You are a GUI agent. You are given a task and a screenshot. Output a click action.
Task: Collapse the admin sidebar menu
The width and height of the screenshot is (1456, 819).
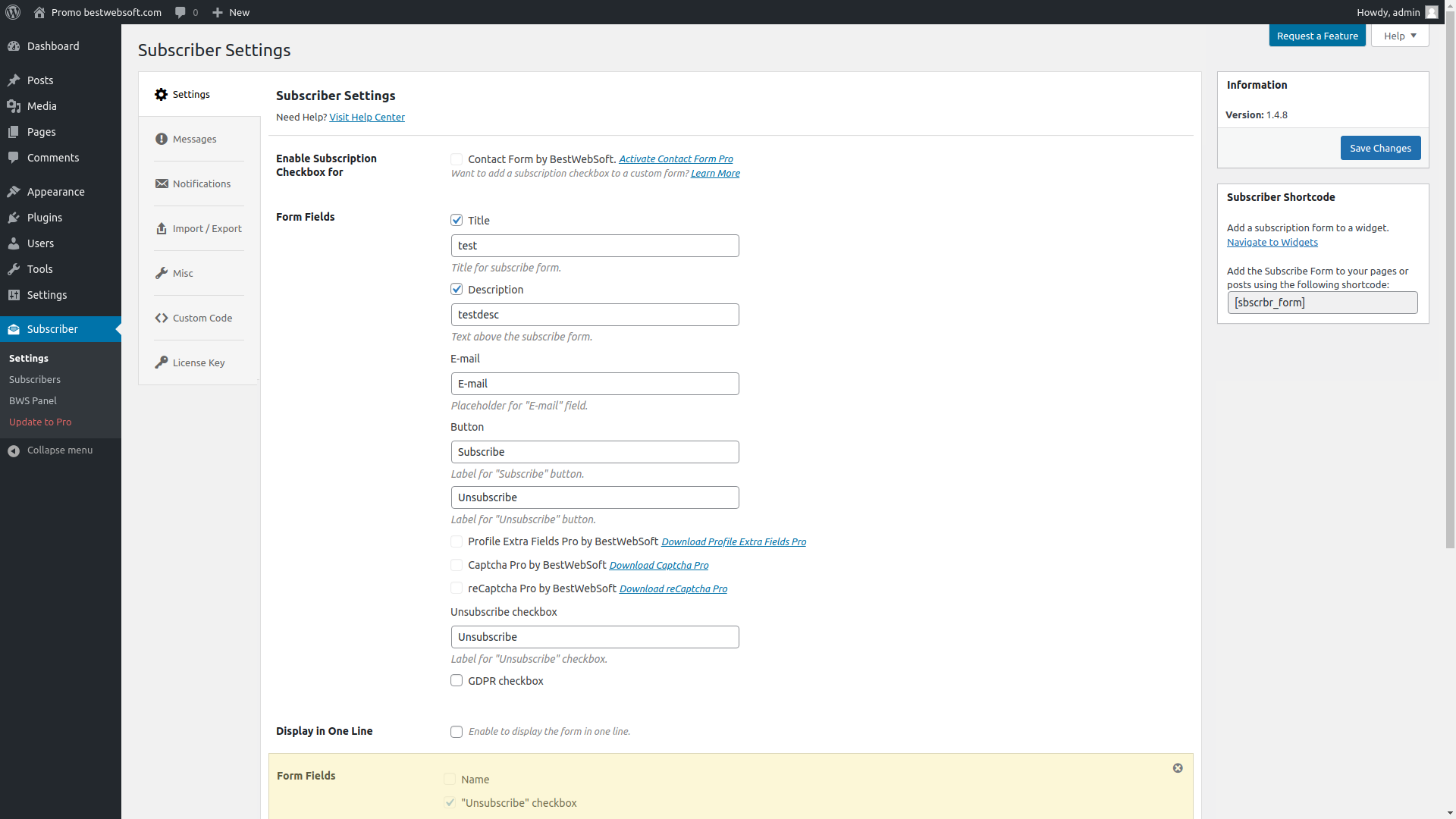pyautogui.click(x=51, y=450)
